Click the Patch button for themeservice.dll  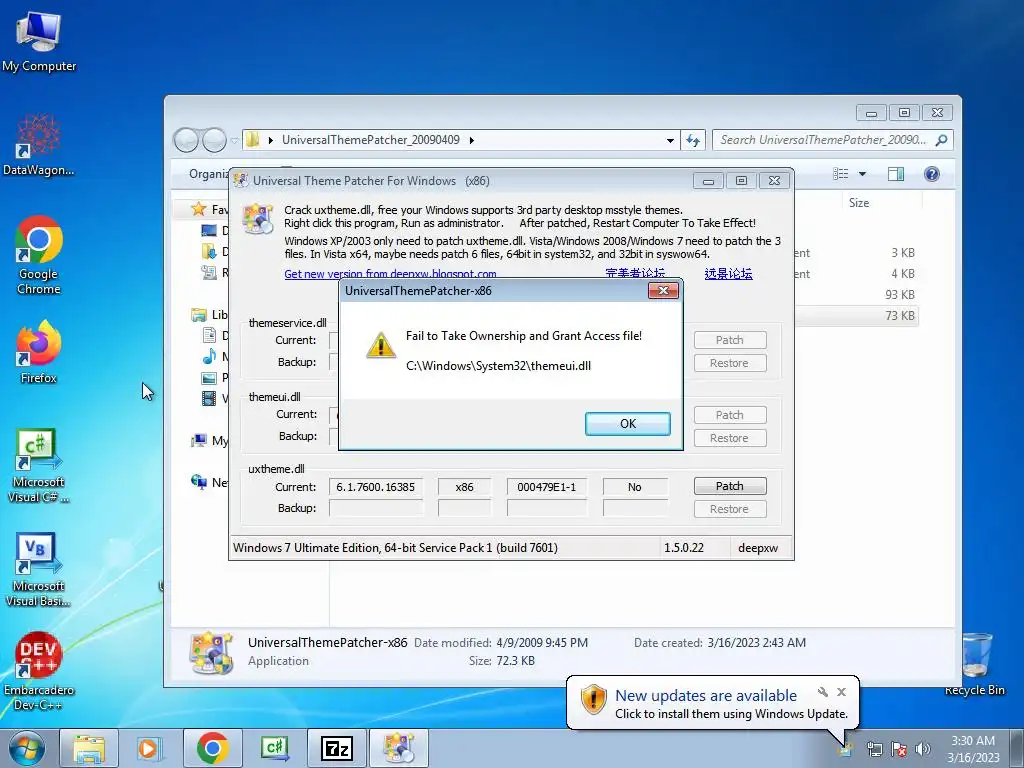729,340
